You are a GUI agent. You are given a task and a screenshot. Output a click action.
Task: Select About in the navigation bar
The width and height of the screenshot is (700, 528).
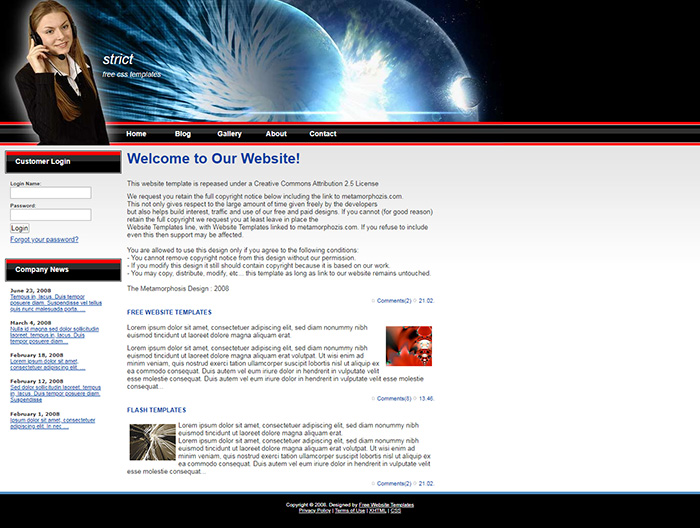pyautogui.click(x=276, y=133)
